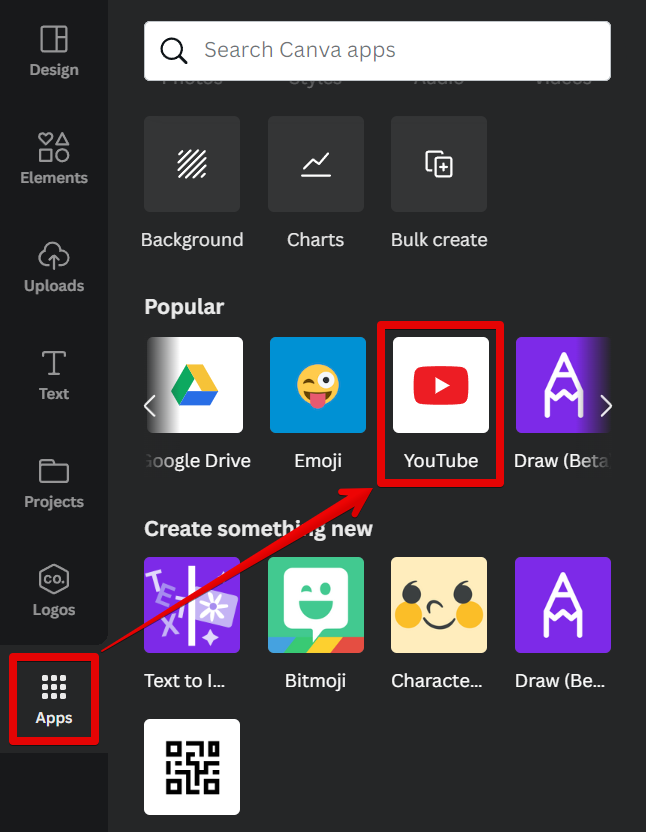
Task: Open the Google Drive app
Action: pos(195,385)
